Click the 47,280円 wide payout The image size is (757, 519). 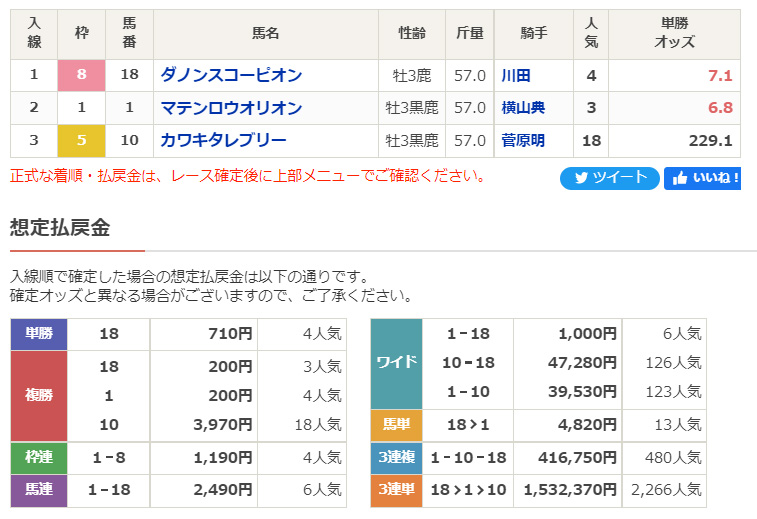click(x=582, y=363)
